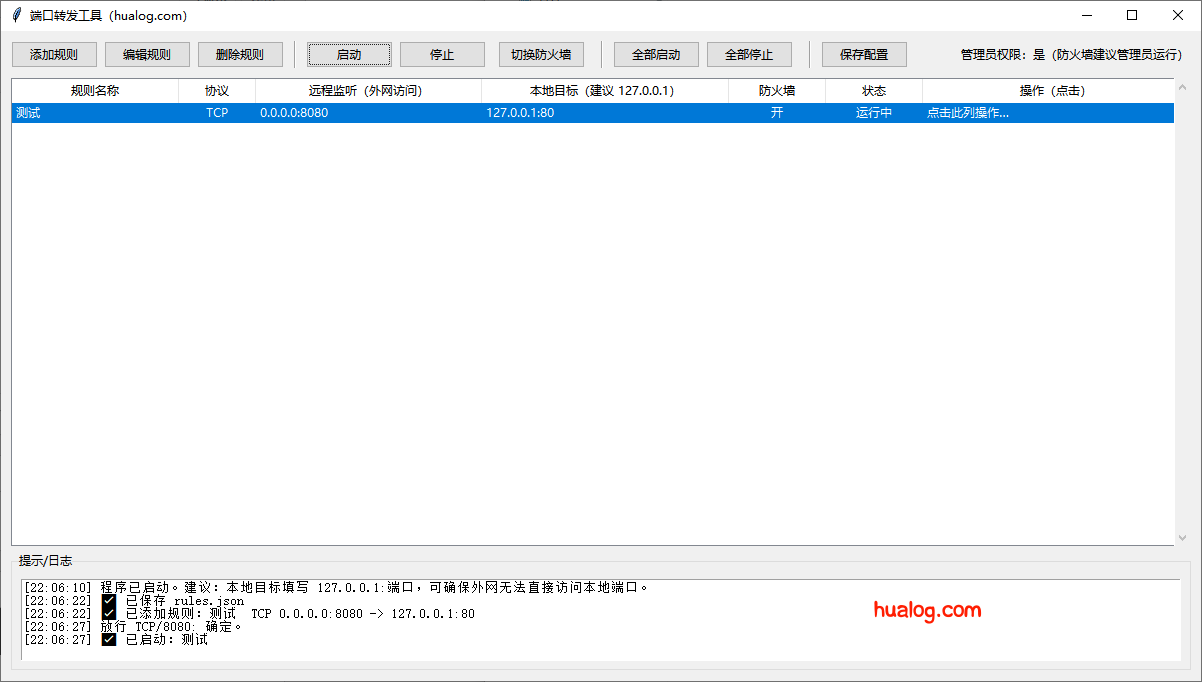
Task: Start the rule using the 启动 button
Action: pyautogui.click(x=349, y=54)
